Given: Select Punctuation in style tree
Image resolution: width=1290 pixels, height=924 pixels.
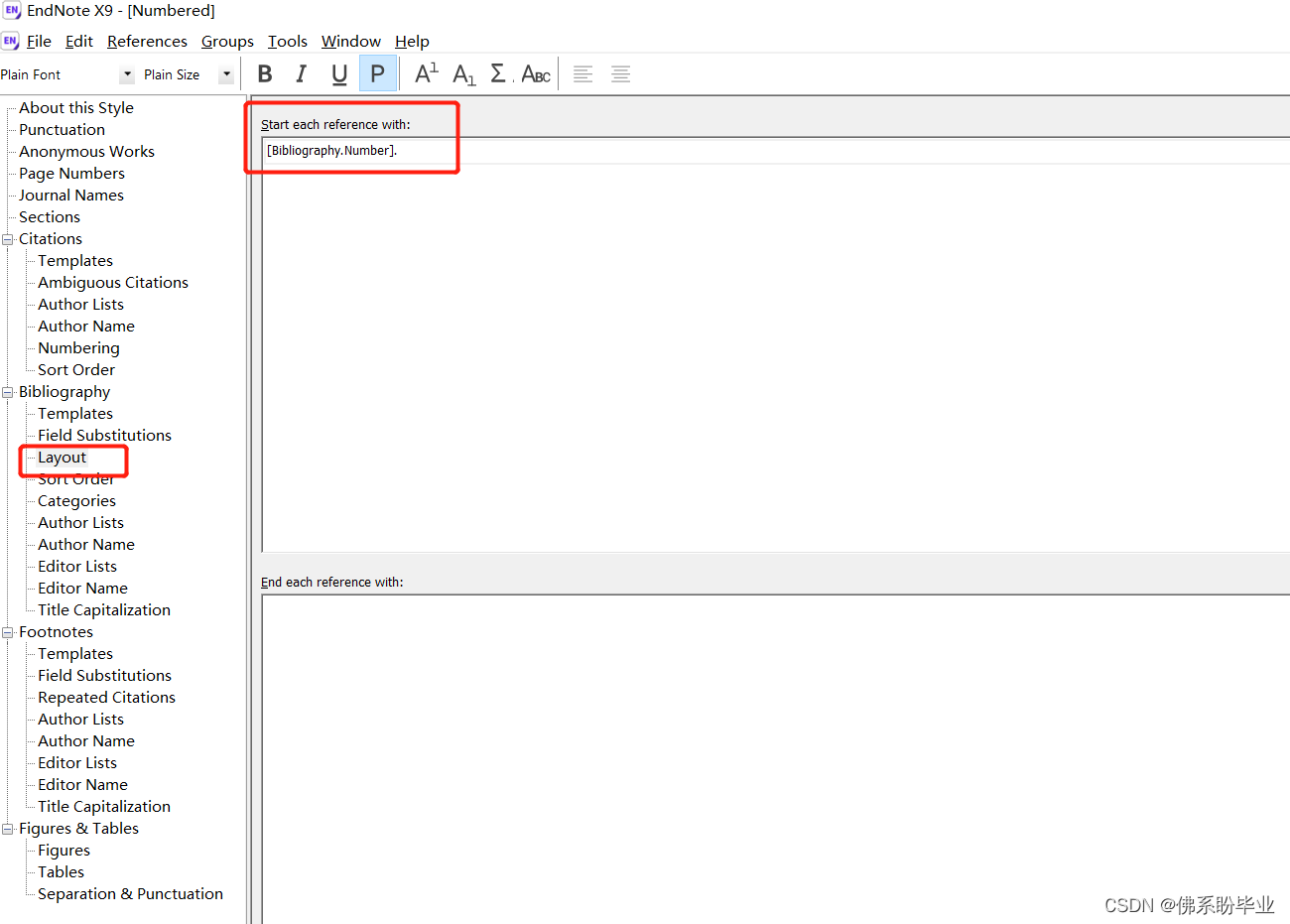Looking at the screenshot, I should [62, 130].
